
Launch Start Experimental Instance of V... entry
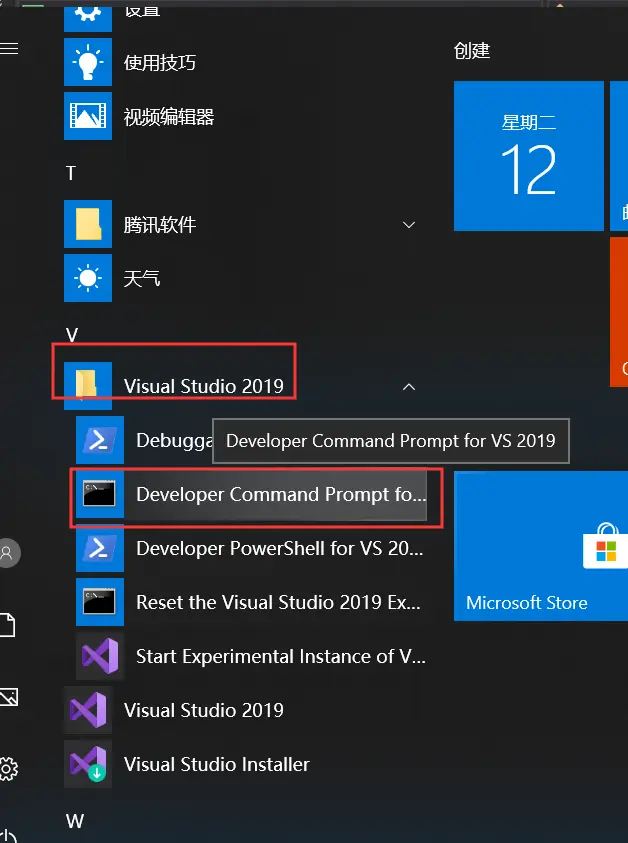[251, 656]
